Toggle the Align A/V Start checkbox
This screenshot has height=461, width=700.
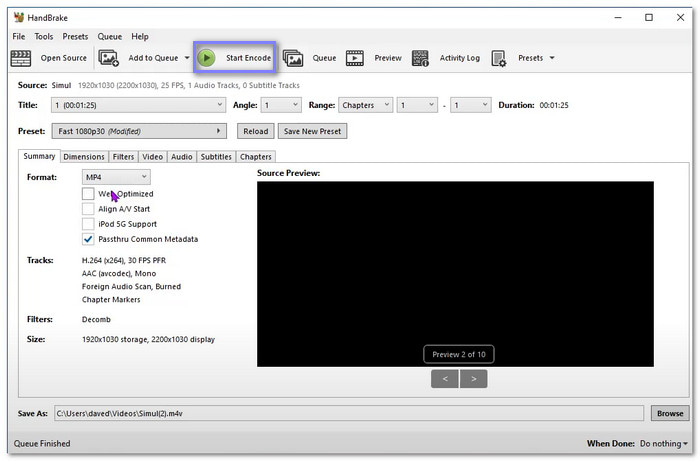coord(89,209)
